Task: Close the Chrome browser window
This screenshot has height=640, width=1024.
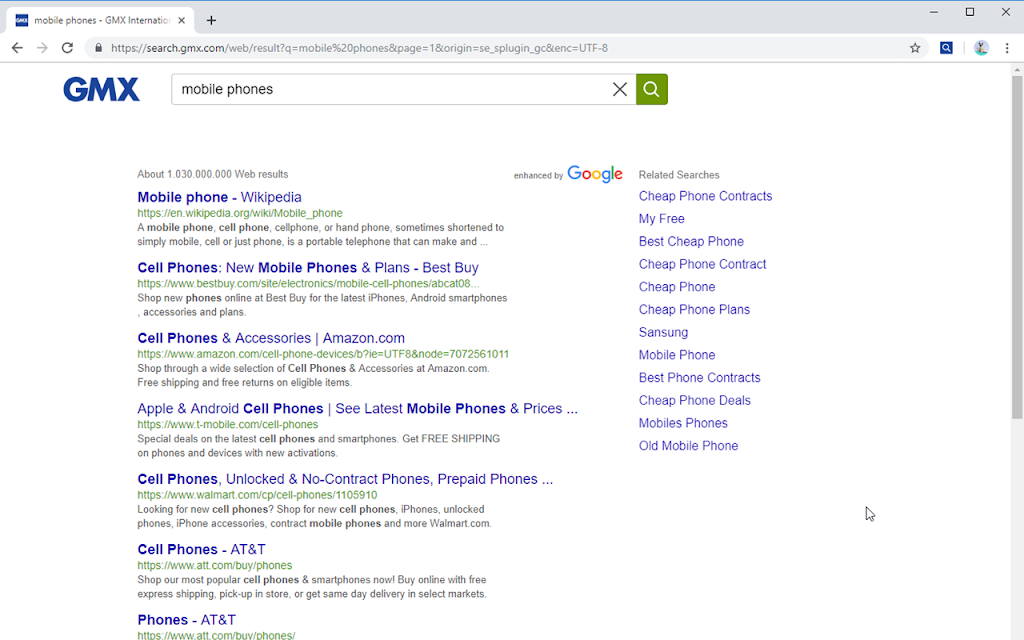Action: click(1006, 12)
